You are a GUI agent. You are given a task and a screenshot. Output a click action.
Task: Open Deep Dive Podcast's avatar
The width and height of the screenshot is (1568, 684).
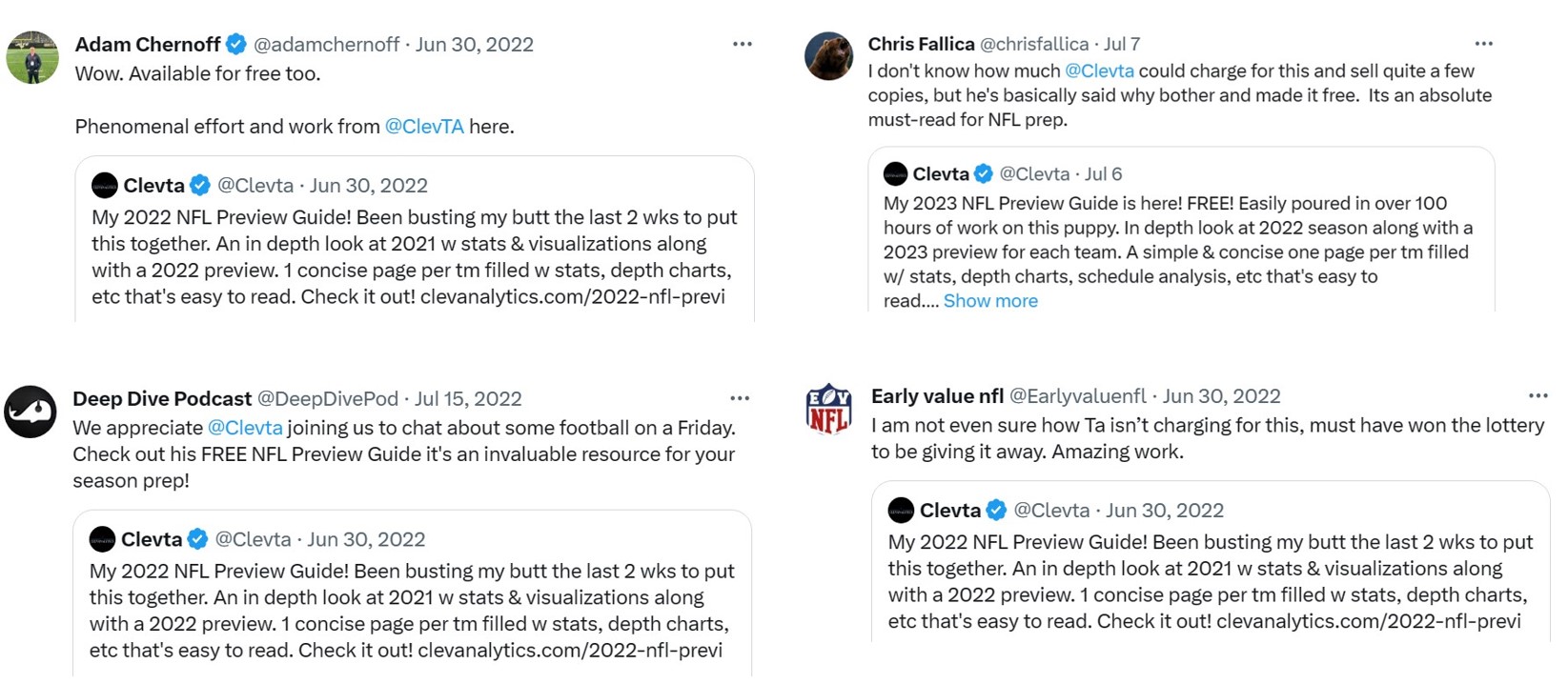(x=31, y=412)
